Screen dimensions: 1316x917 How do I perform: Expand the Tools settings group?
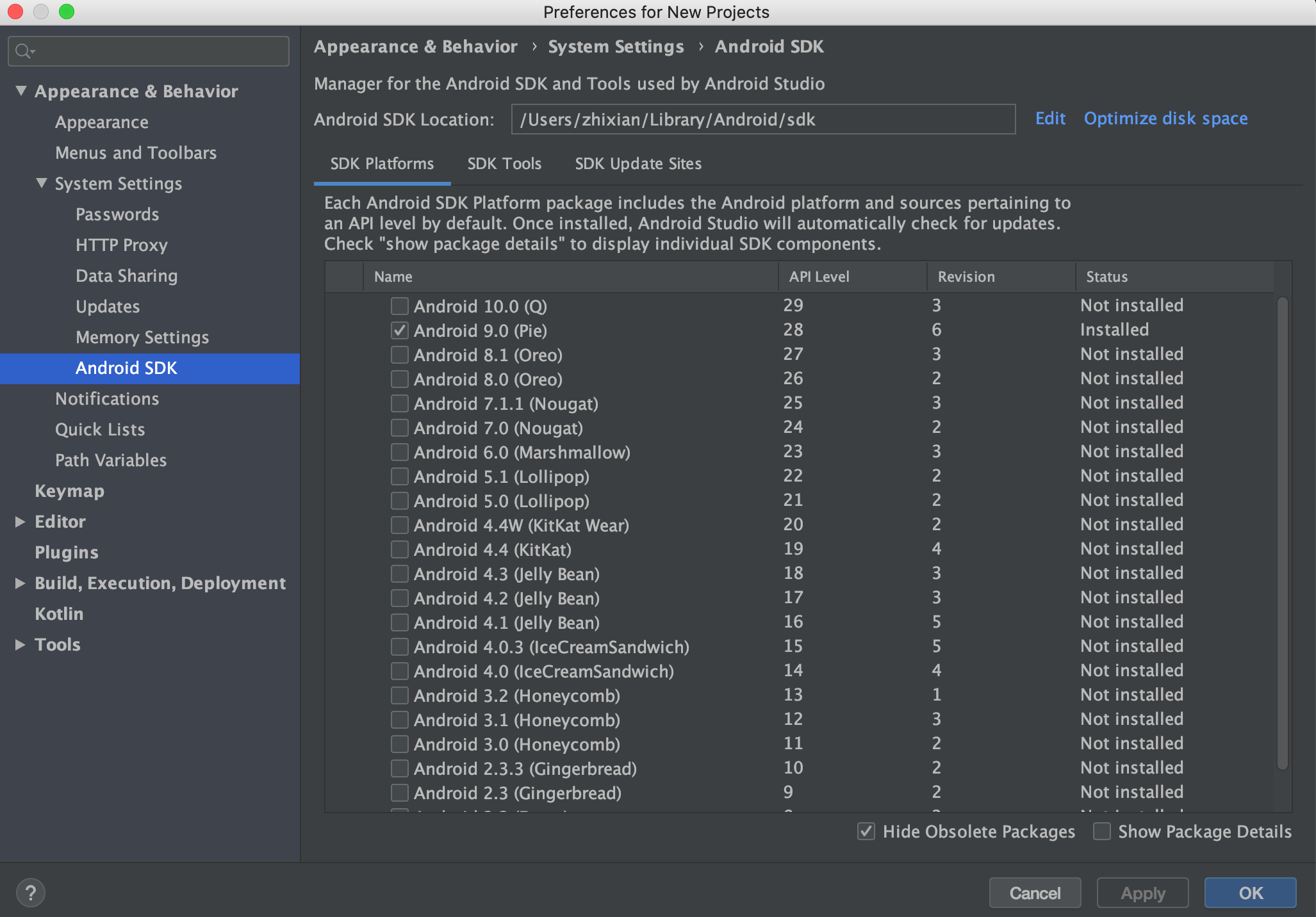(x=20, y=645)
